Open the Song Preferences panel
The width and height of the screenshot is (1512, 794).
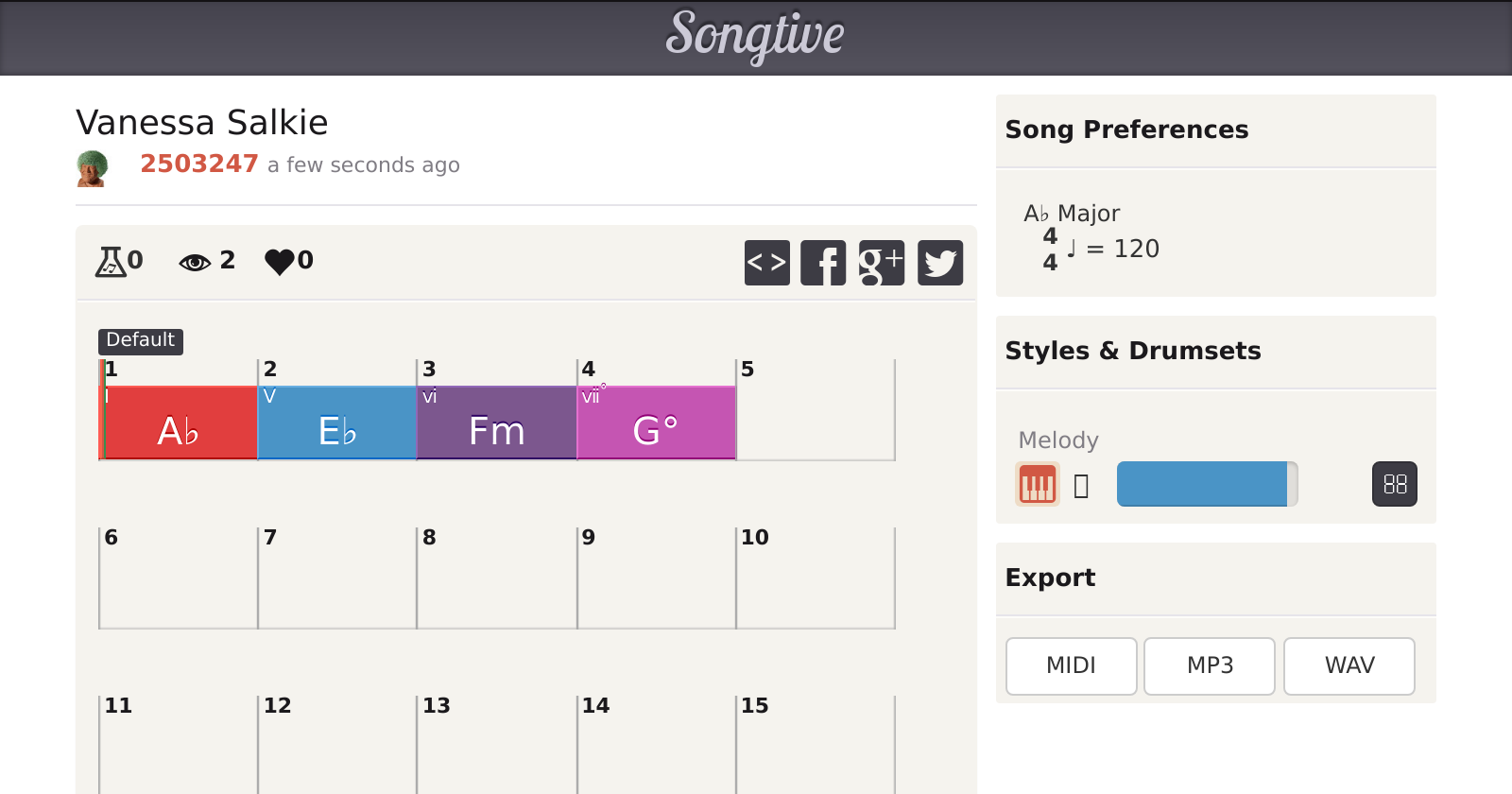[x=1126, y=130]
